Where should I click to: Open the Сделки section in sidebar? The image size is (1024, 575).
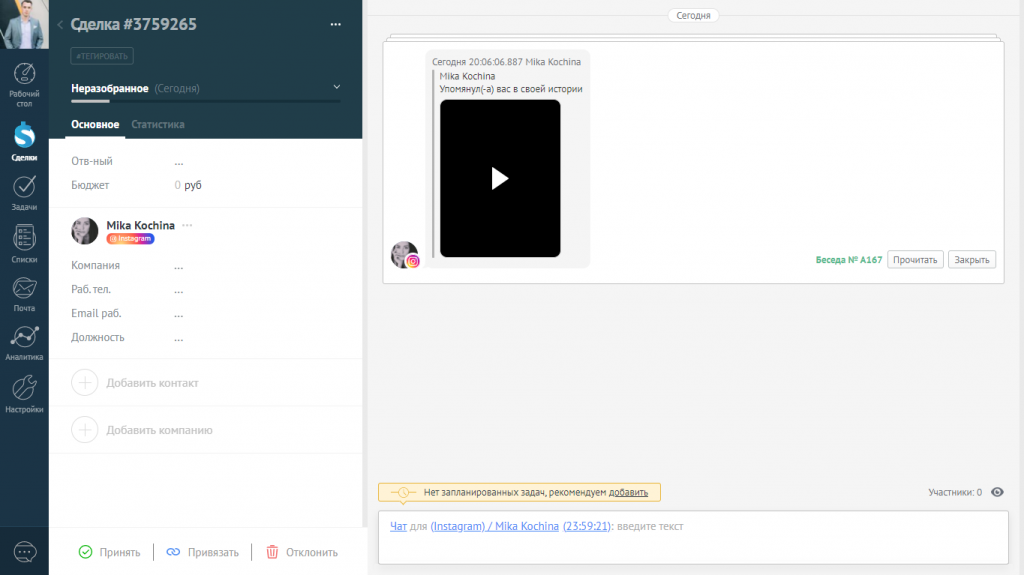24,142
